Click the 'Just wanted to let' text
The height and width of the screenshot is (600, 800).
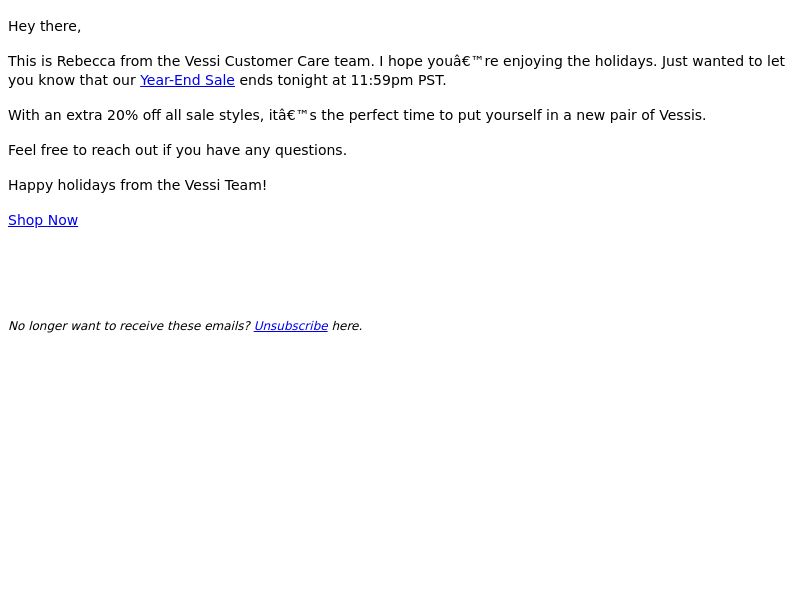tap(723, 61)
